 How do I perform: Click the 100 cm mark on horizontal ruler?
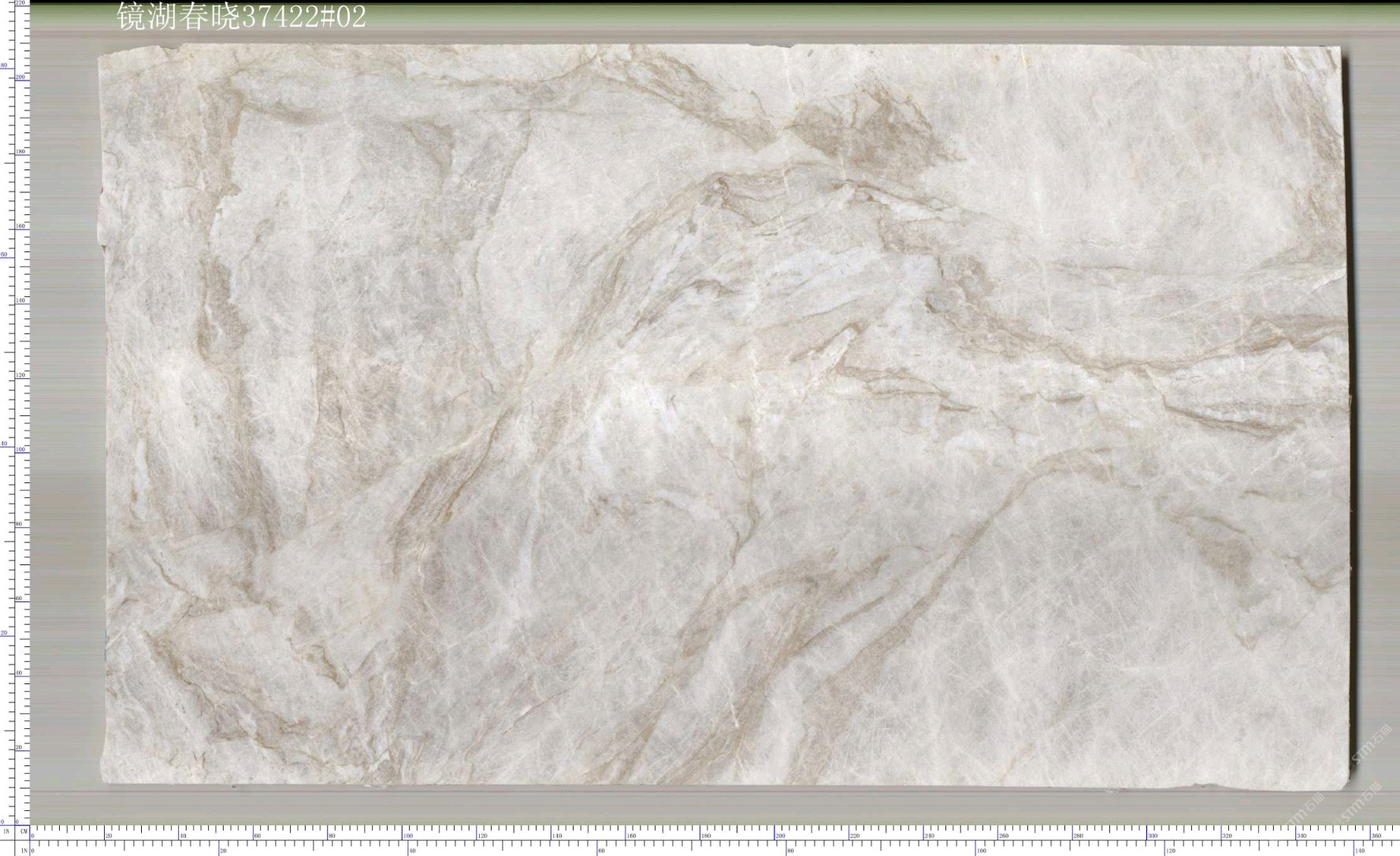[x=407, y=836]
